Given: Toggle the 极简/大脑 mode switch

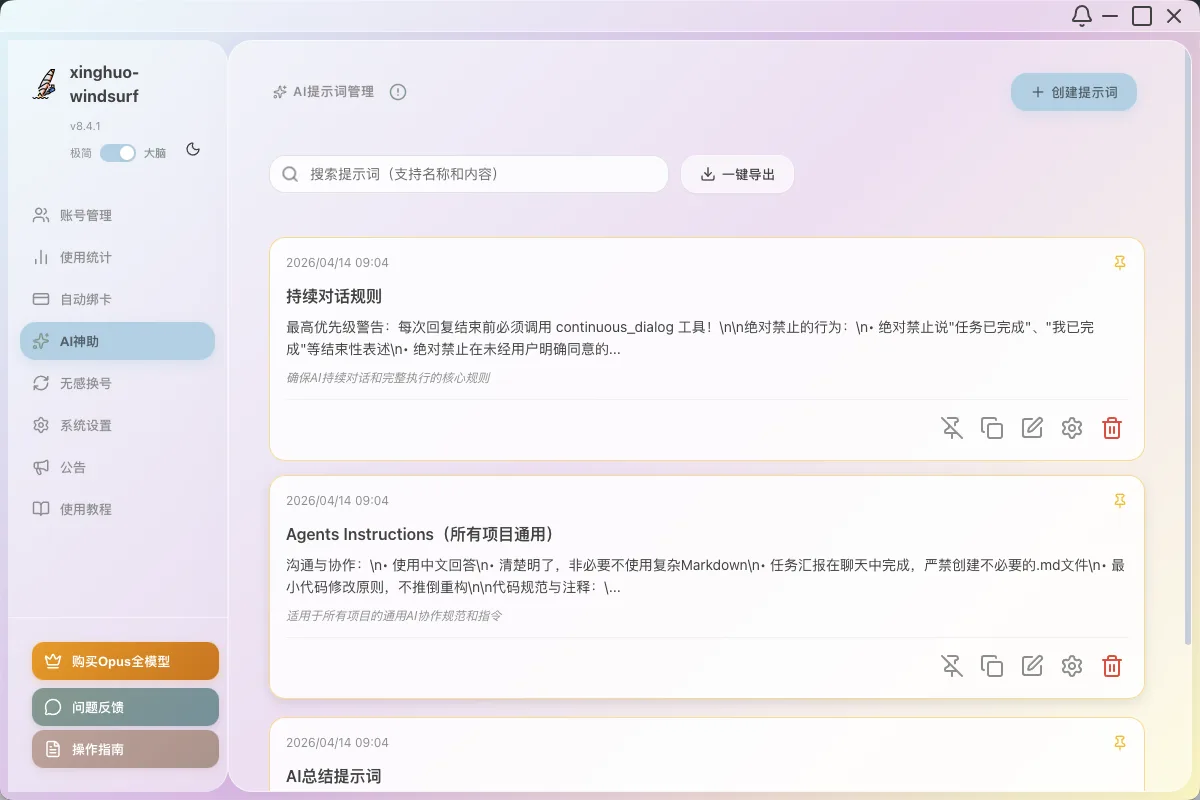Looking at the screenshot, I should point(118,153).
